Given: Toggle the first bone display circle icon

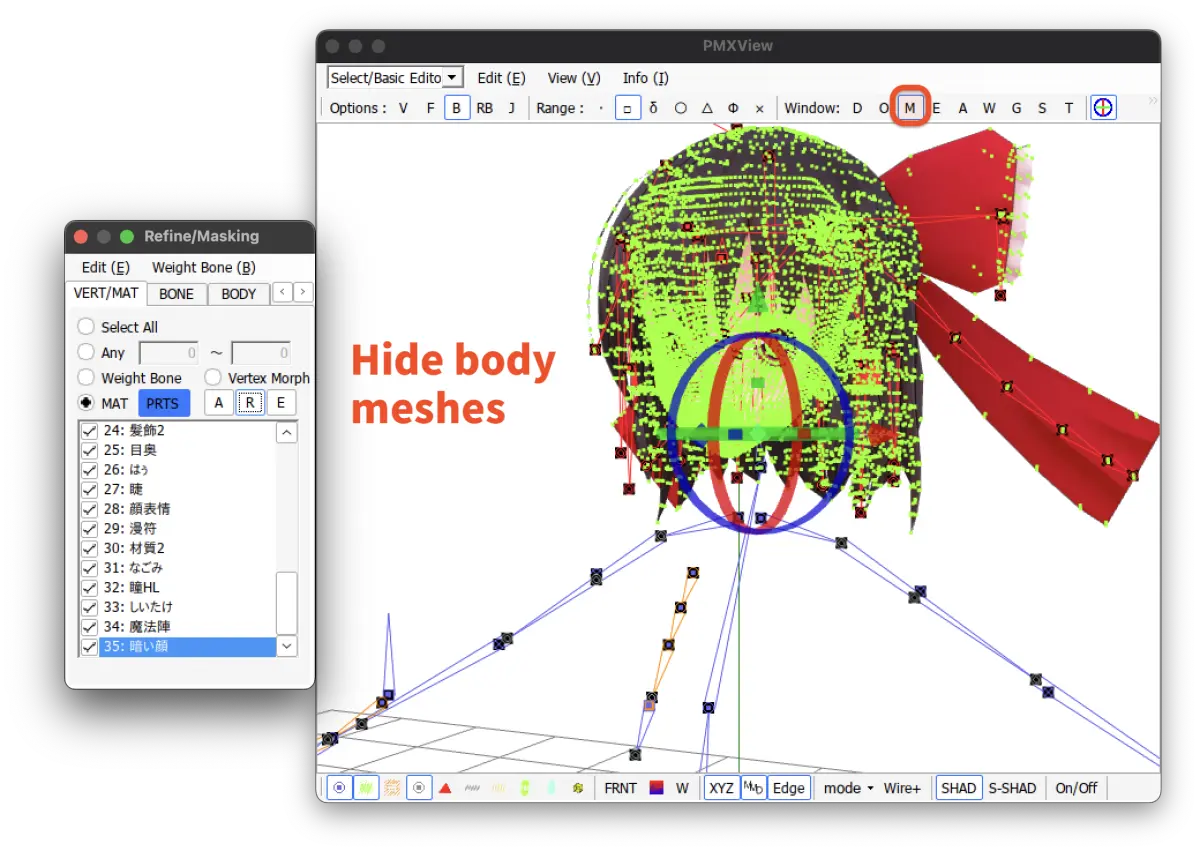Looking at the screenshot, I should (x=340, y=788).
